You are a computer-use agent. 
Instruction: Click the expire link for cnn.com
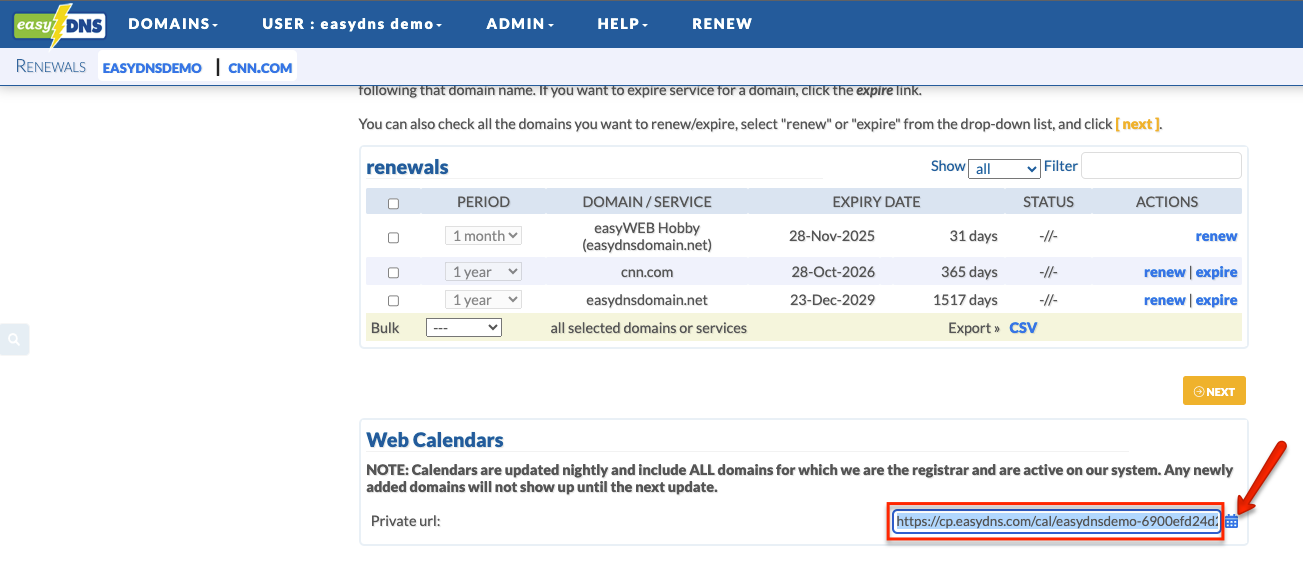click(1217, 272)
